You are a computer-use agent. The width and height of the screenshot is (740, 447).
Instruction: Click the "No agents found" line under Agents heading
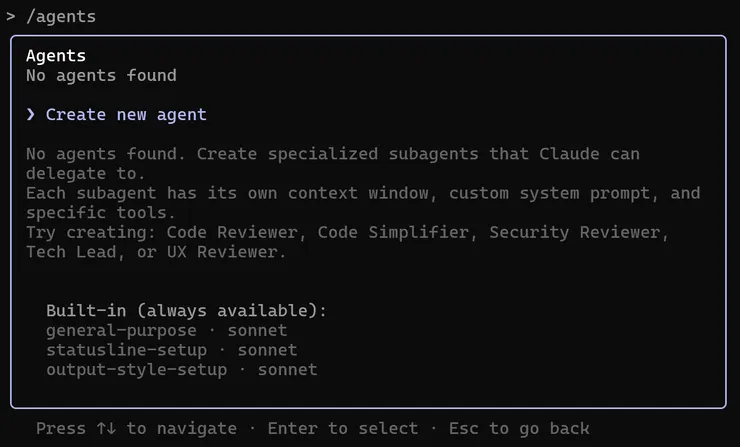[x=101, y=75]
